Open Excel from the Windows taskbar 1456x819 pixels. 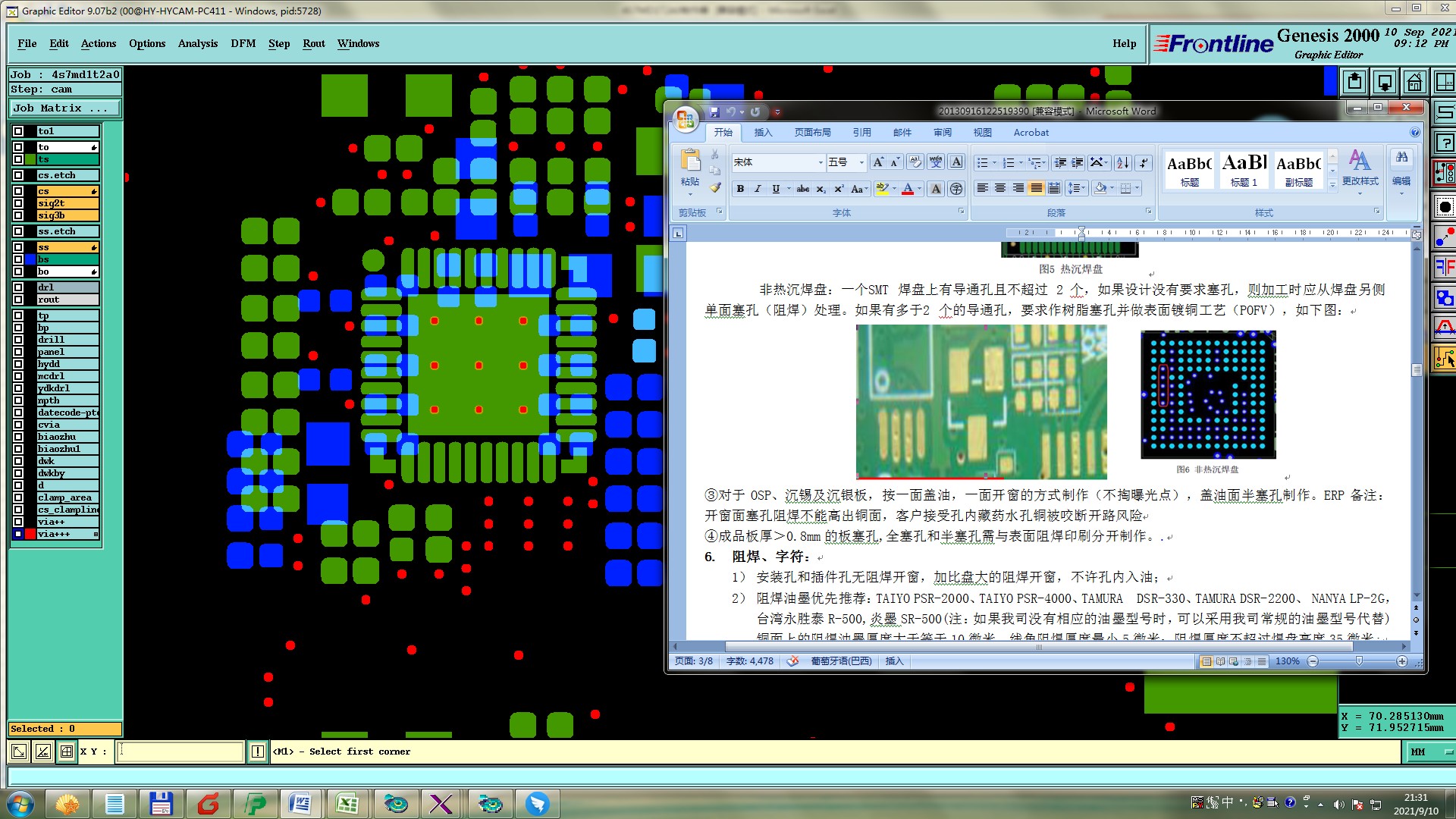click(347, 803)
